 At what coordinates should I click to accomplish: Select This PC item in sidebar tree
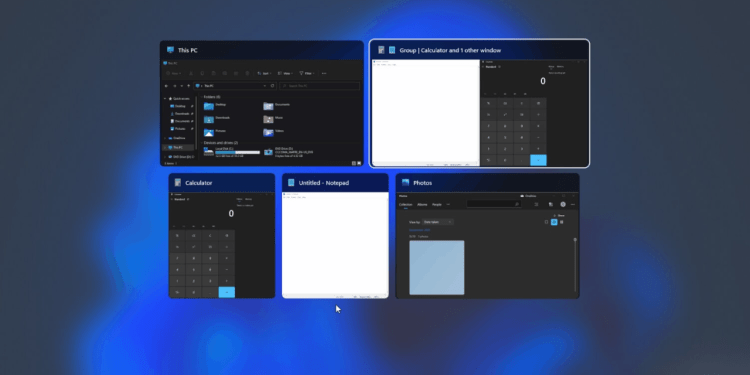coord(178,147)
